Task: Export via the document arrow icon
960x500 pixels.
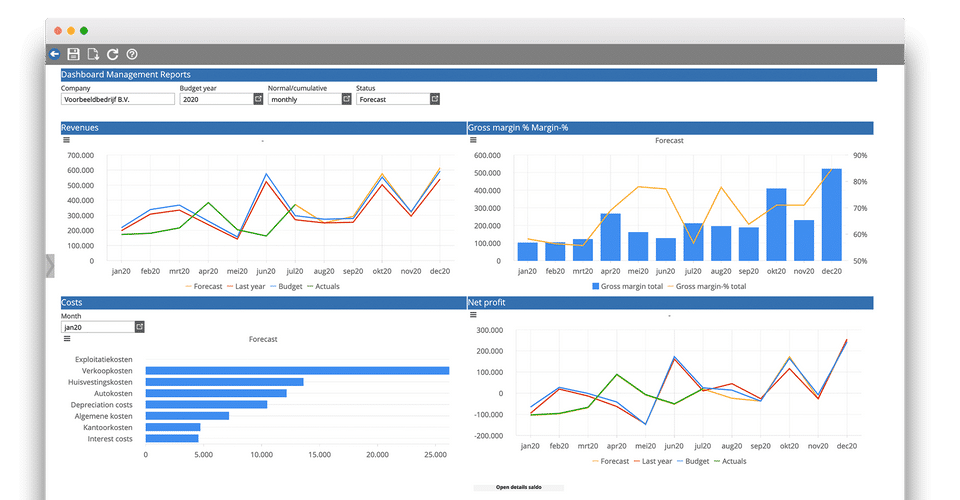Action: click(93, 54)
